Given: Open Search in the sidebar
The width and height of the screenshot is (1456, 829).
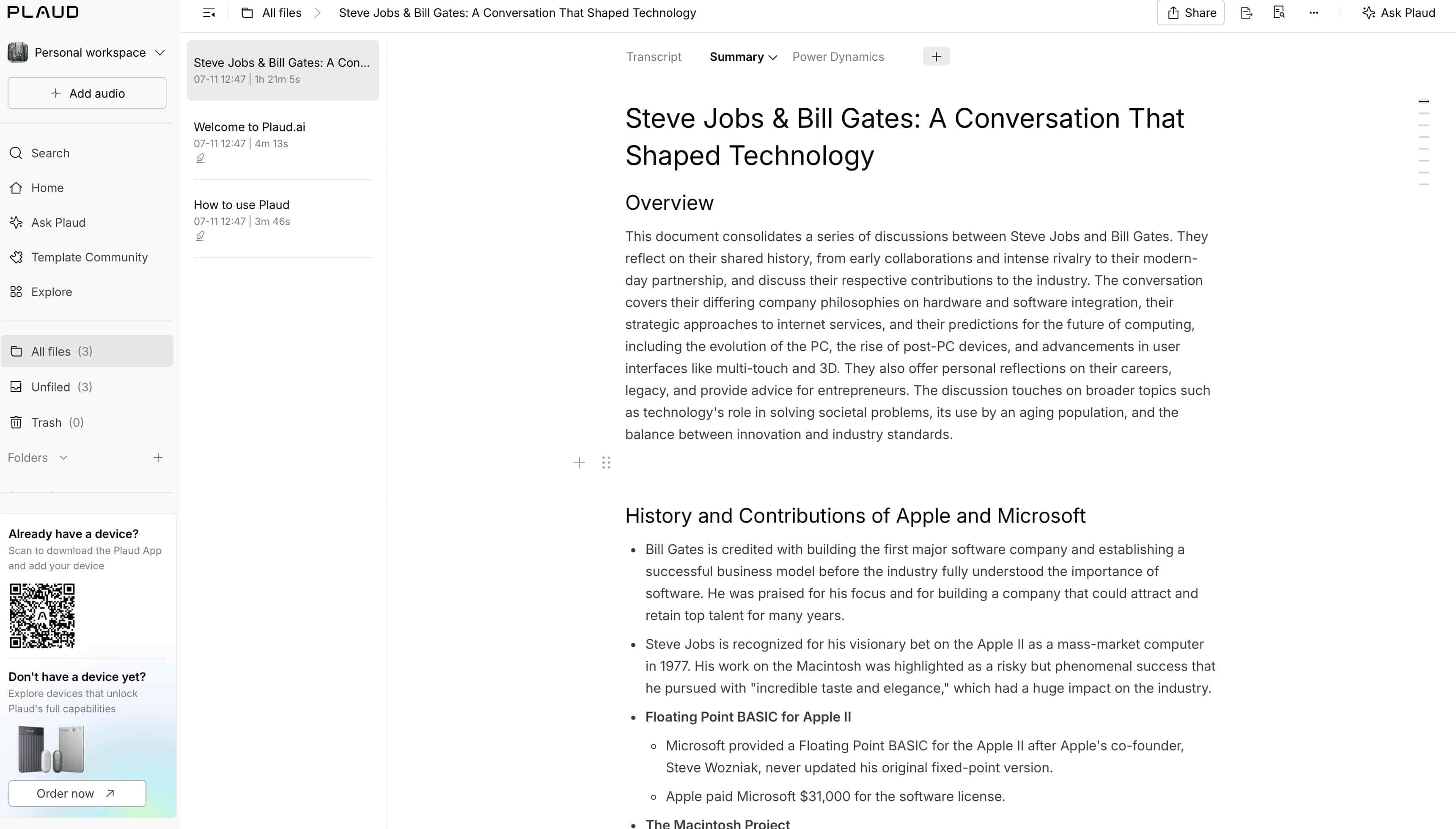Looking at the screenshot, I should (x=87, y=153).
